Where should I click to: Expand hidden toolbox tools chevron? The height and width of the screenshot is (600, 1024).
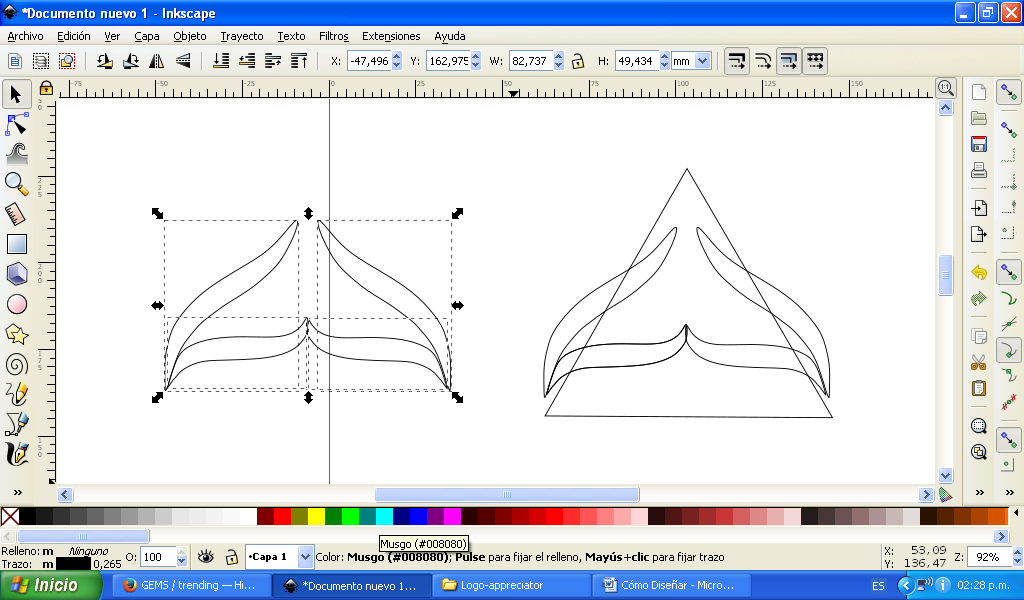pos(18,492)
